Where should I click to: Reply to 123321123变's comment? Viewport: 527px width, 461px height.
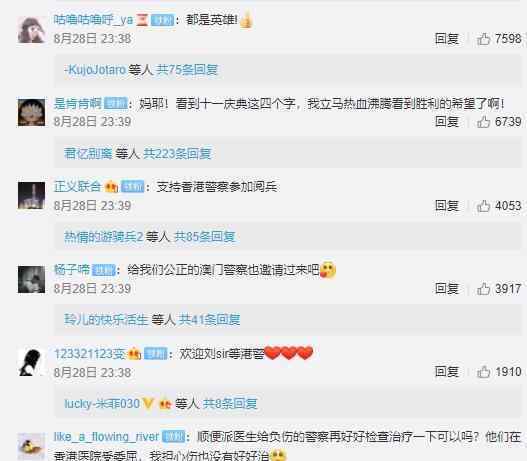tap(447, 372)
